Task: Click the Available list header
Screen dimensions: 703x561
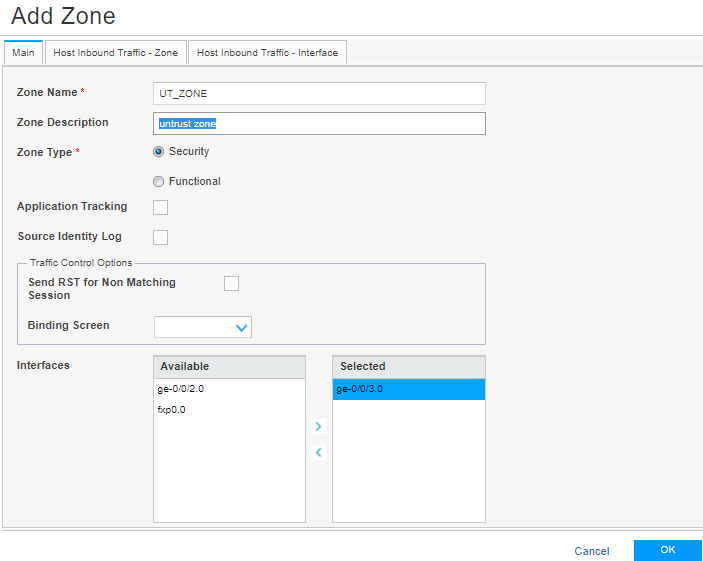Action: coord(229,366)
